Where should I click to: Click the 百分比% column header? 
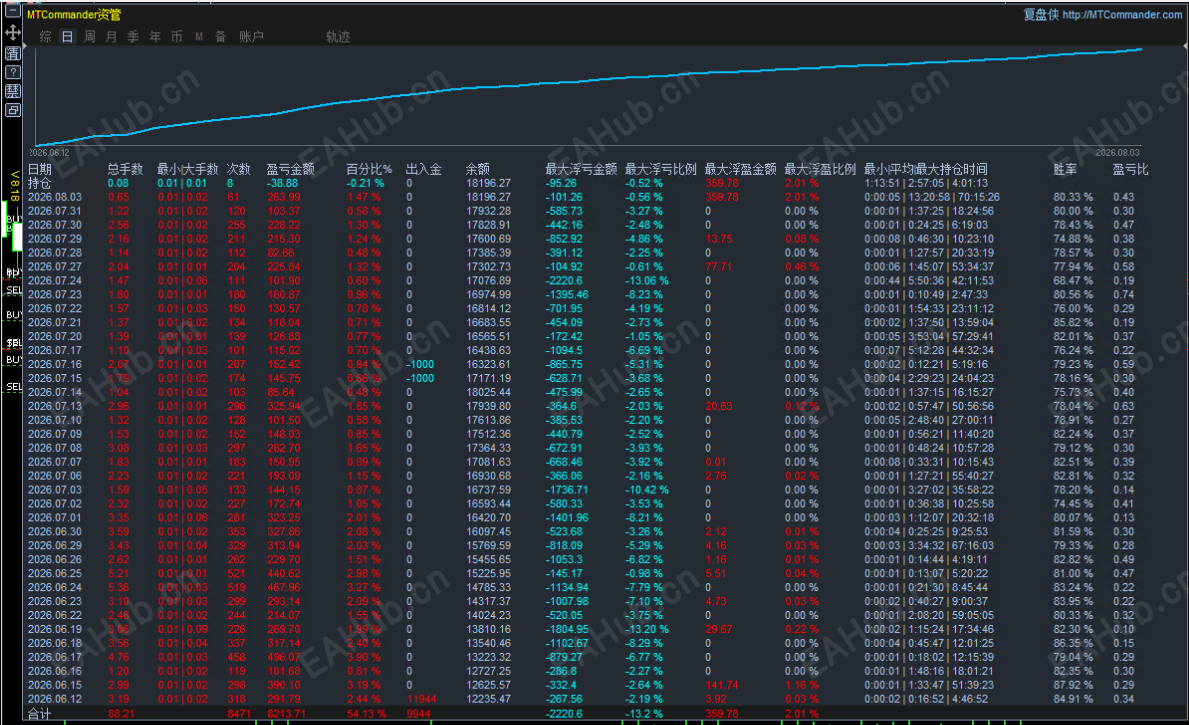tap(369, 169)
